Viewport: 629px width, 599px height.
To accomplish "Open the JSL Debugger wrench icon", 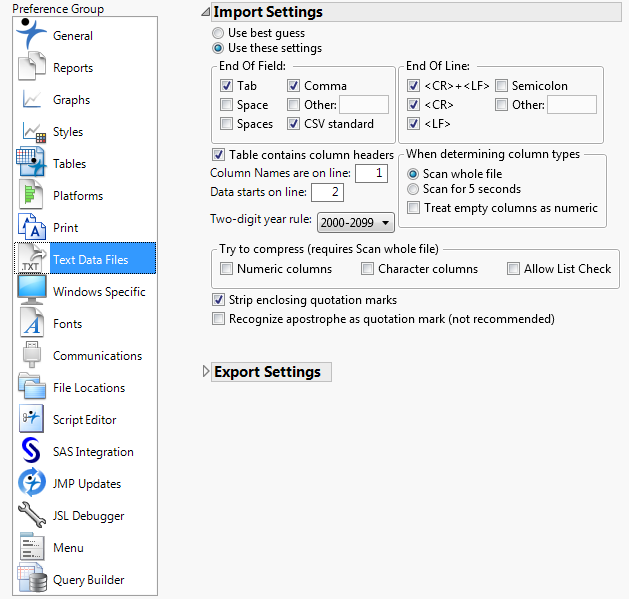I will [33, 516].
